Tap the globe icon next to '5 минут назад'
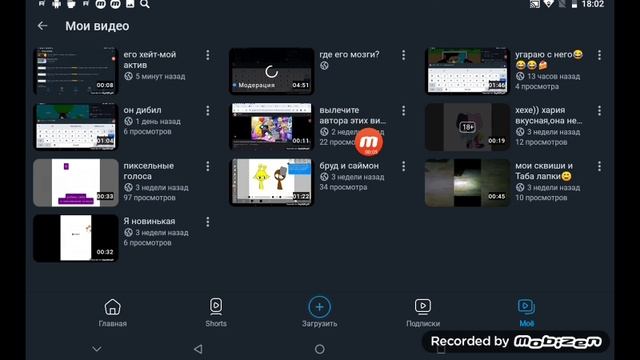640x360 pixels. click(128, 76)
